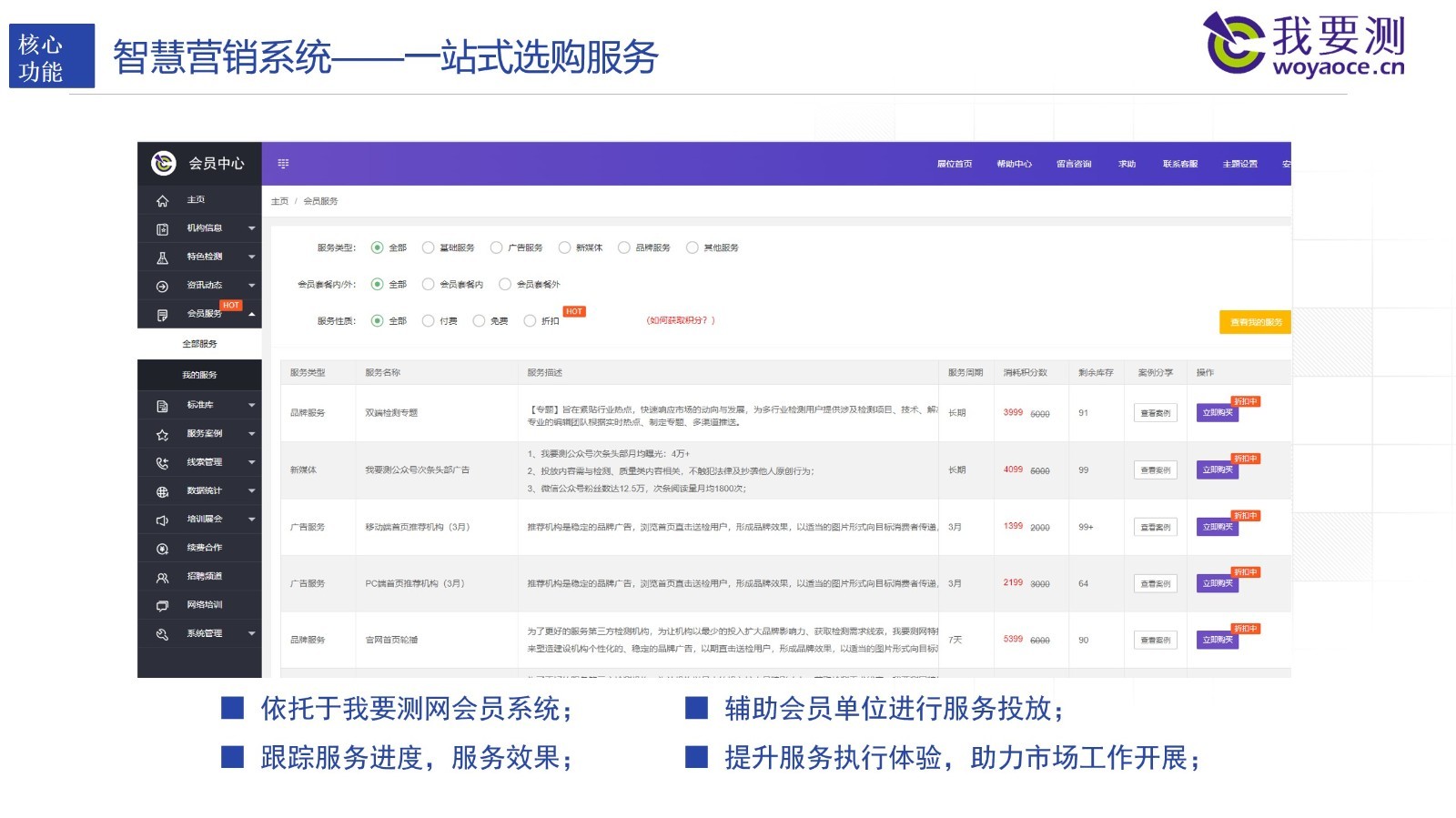The height and width of the screenshot is (818, 1456).
Task: Select 折扣 service nature radio
Action: pos(530,321)
